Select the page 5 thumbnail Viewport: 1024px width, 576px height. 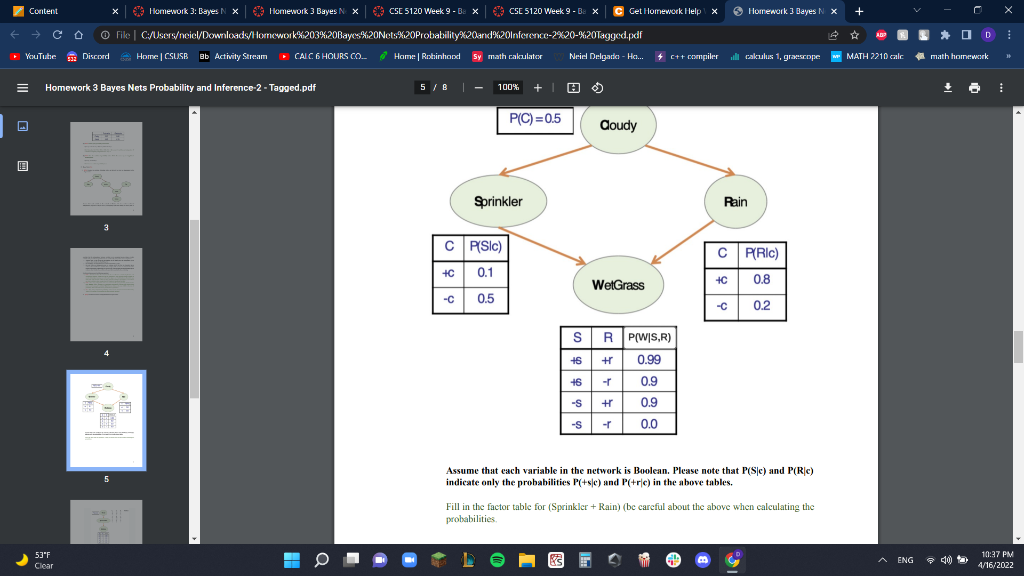(x=106, y=421)
